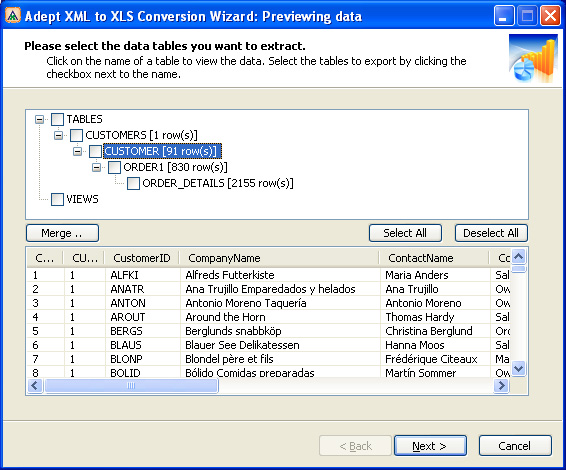Click the horizontal scrollbar left arrow
This screenshot has width=566, height=470.
[35, 386]
